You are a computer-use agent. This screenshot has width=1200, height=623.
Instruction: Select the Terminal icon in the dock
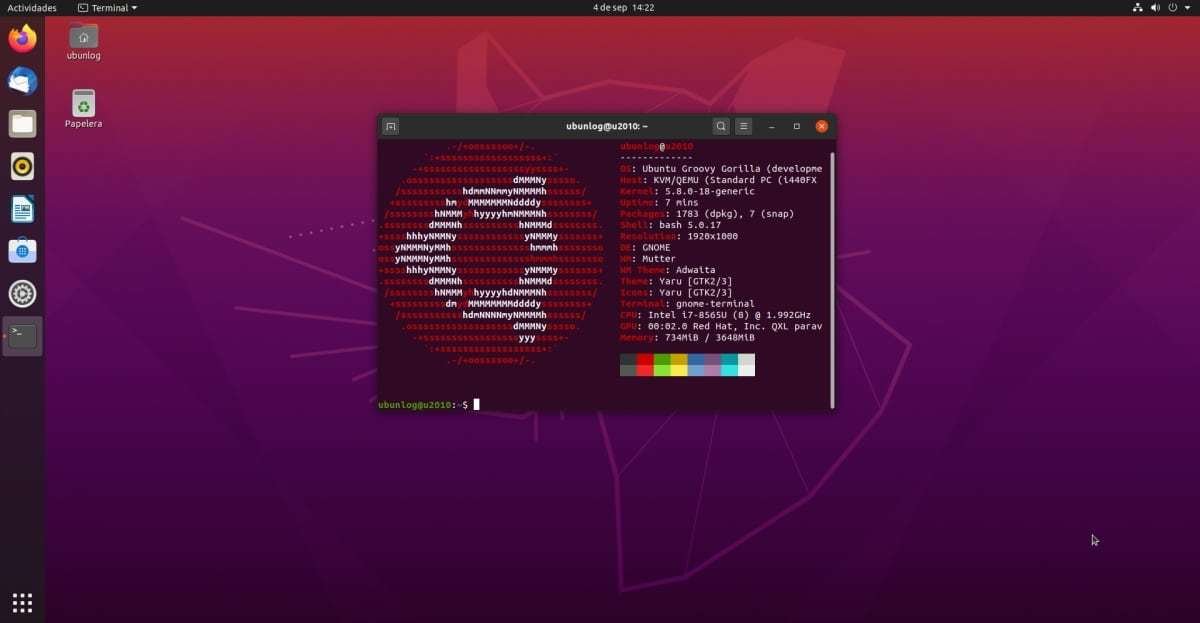(22, 336)
